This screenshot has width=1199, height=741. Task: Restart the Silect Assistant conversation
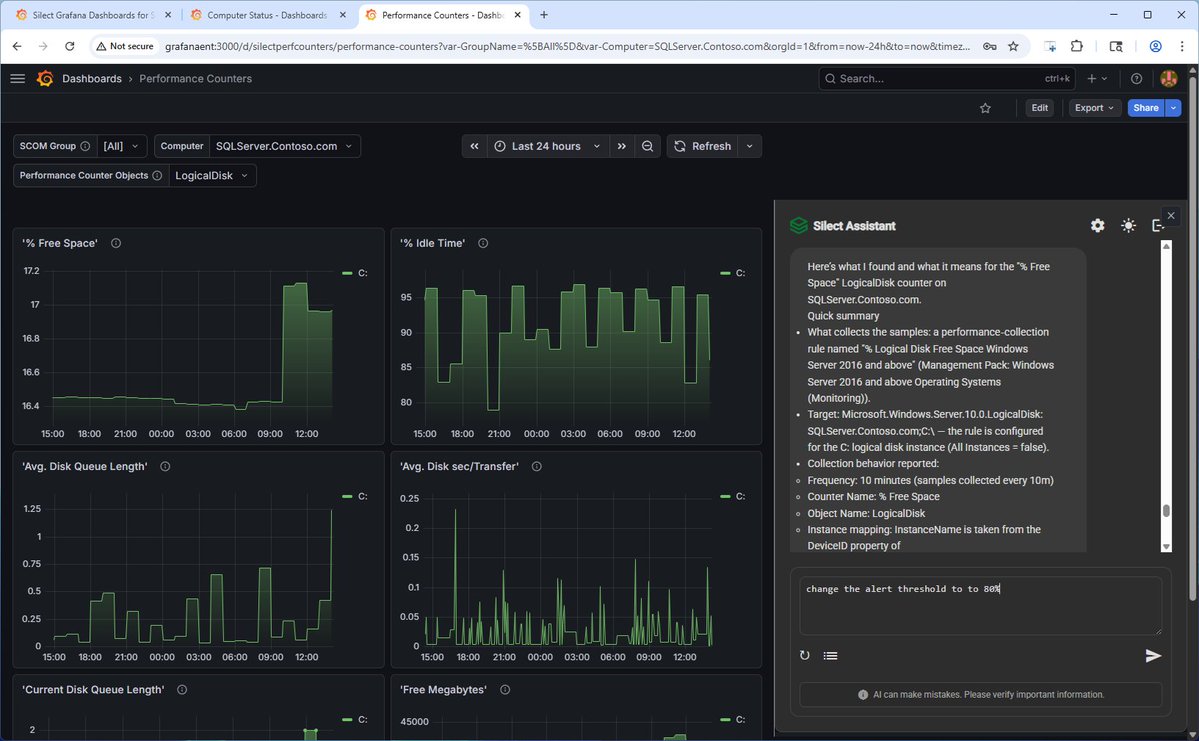pos(805,655)
